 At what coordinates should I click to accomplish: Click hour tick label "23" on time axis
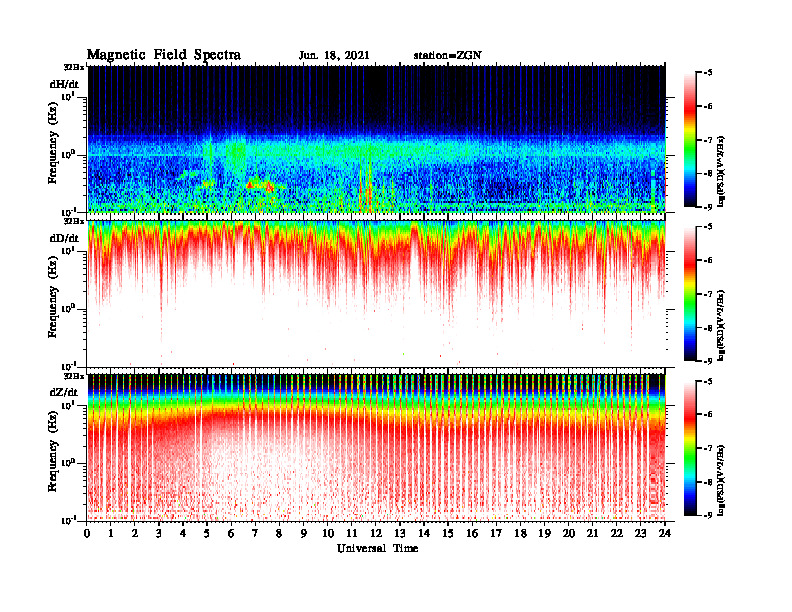click(x=641, y=534)
